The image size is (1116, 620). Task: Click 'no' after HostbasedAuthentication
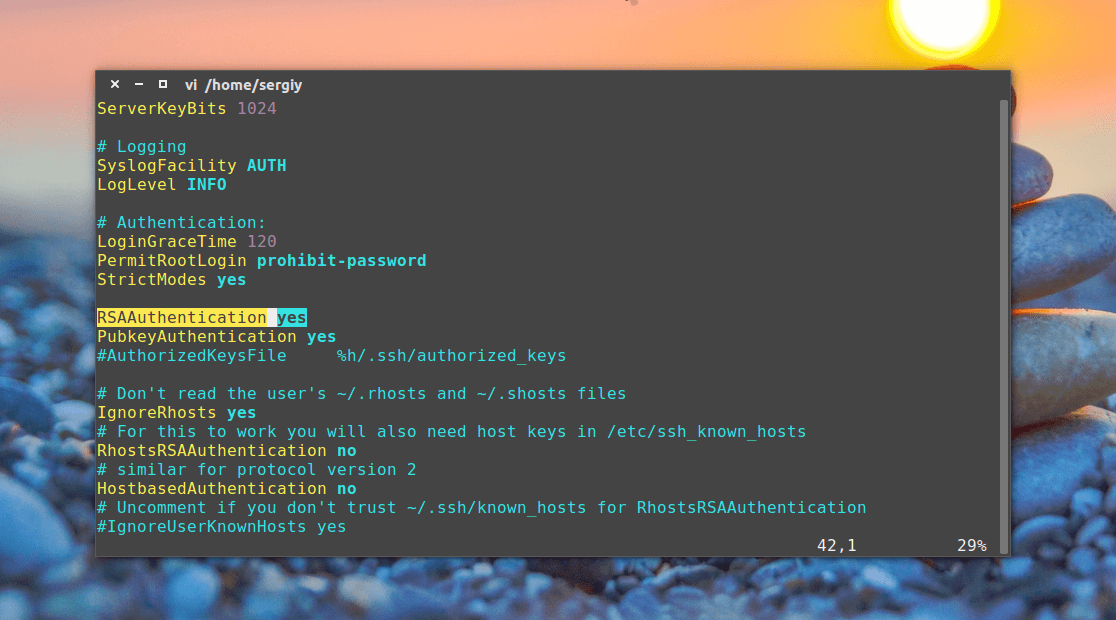[347, 488]
